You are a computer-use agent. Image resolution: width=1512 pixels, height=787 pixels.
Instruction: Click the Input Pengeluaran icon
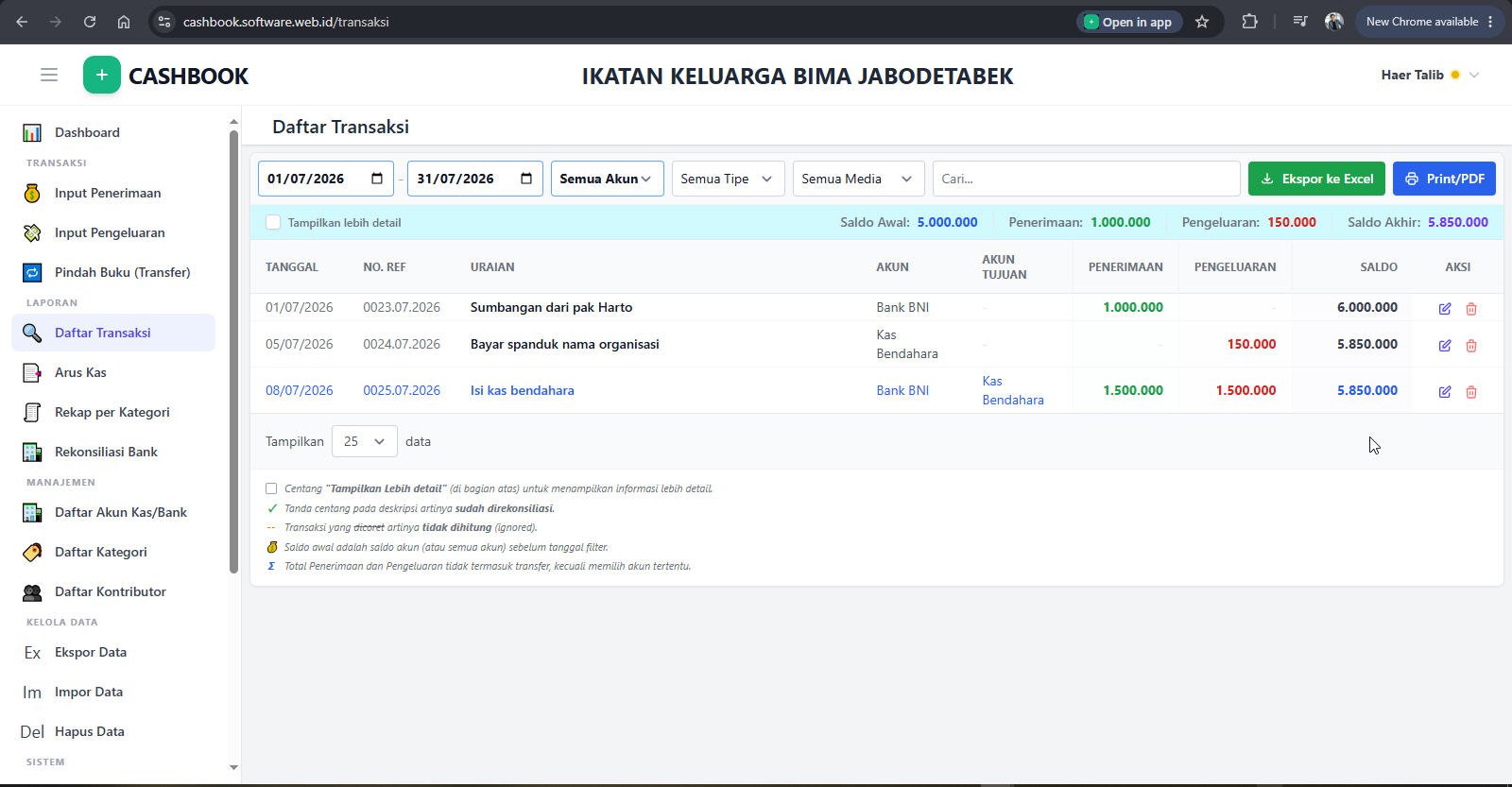32,233
